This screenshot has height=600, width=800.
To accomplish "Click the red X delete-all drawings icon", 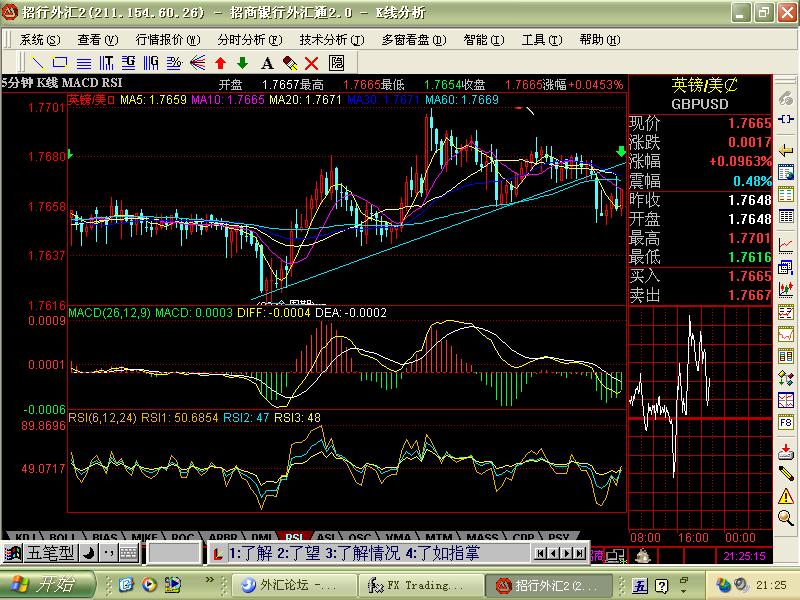I will 312,63.
